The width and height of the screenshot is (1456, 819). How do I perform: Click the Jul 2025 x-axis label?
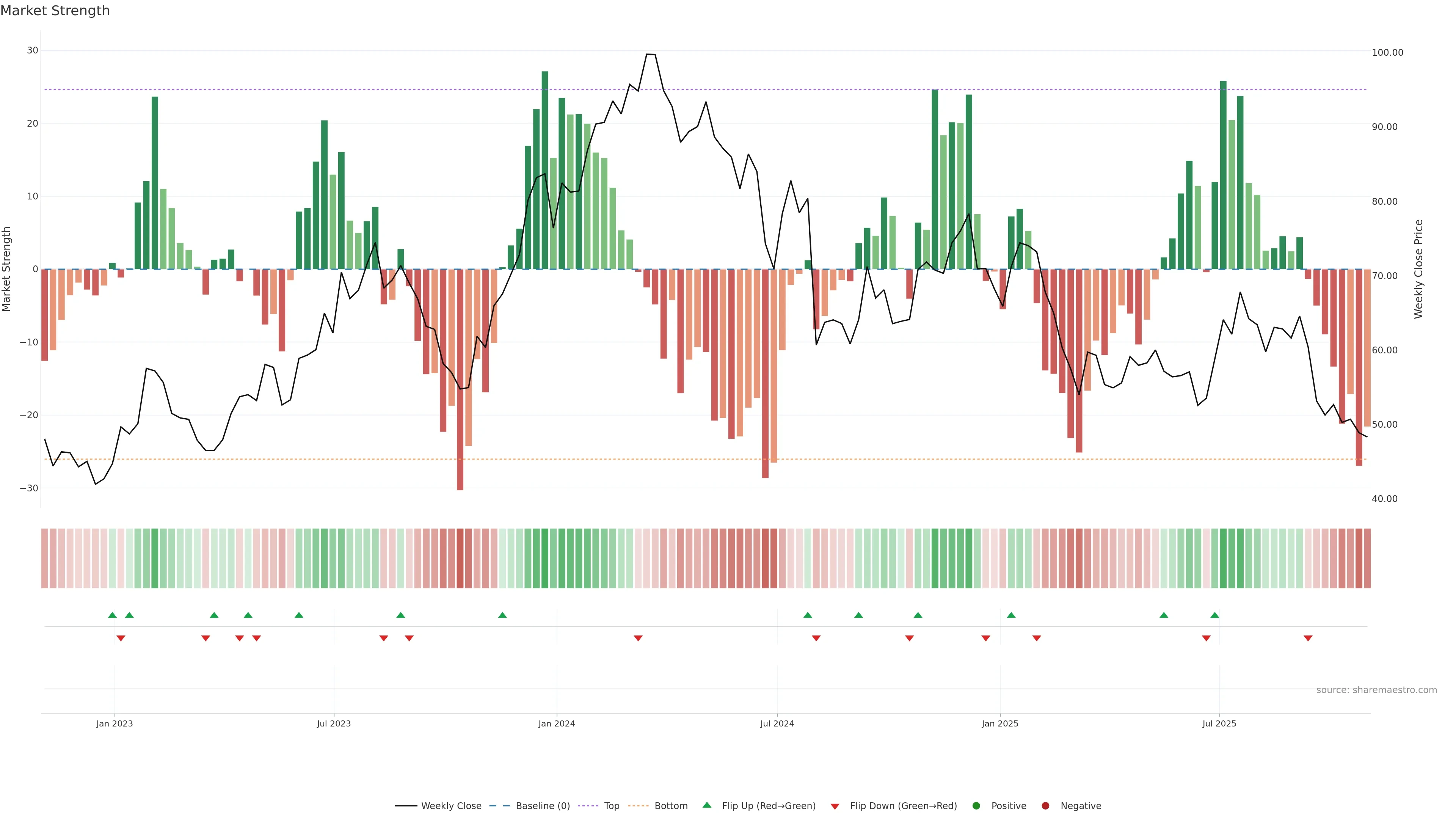pos(1219,723)
